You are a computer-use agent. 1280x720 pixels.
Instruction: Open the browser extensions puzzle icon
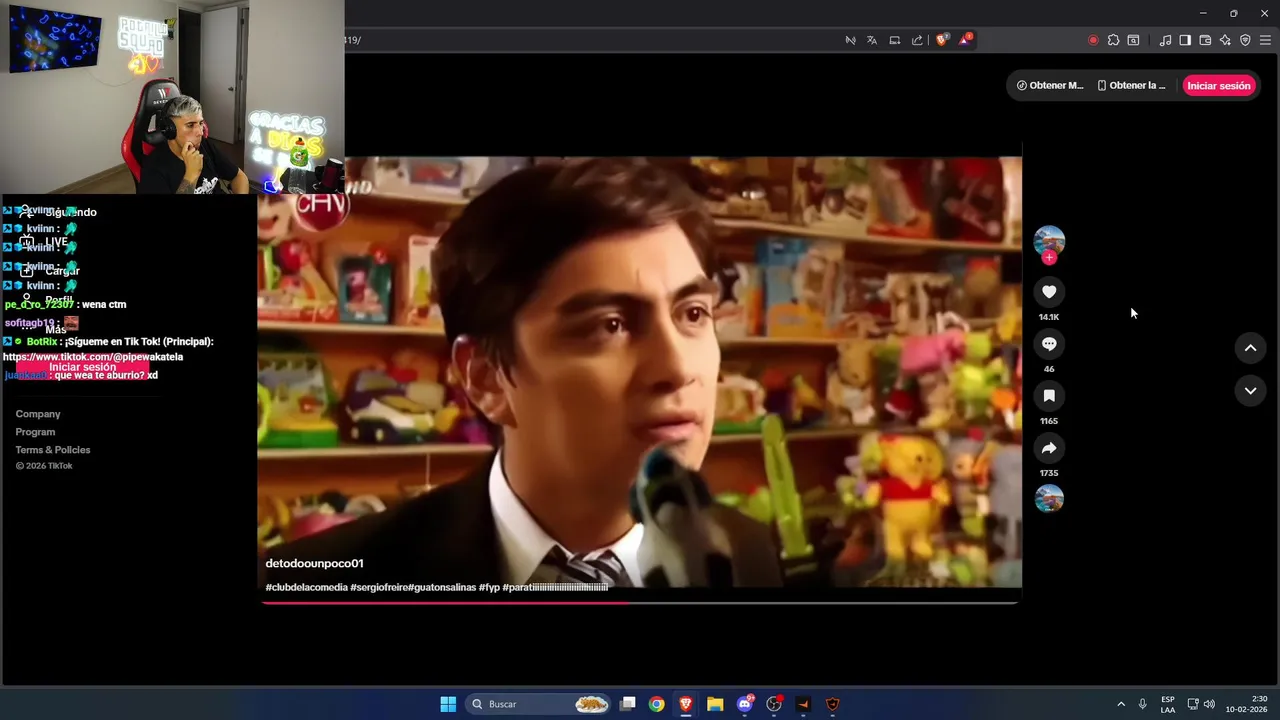click(1113, 40)
